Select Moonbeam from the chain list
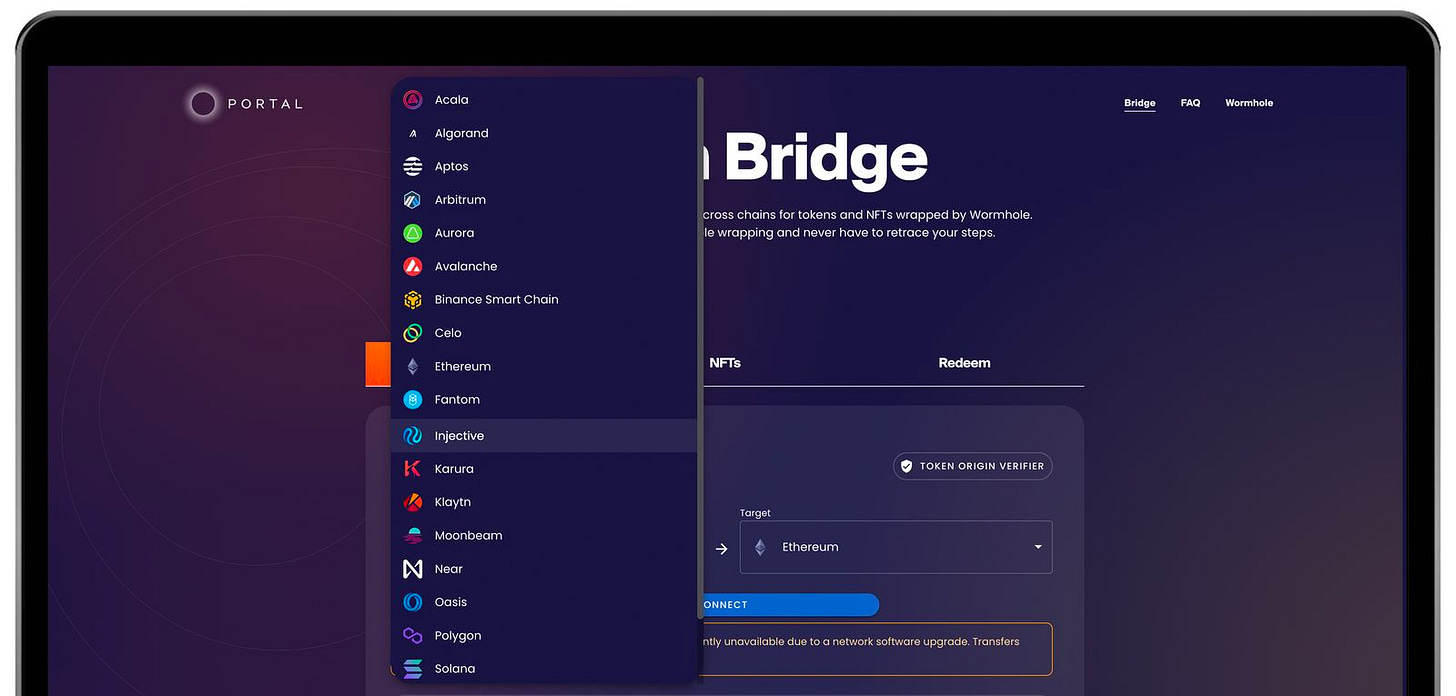 pos(544,536)
